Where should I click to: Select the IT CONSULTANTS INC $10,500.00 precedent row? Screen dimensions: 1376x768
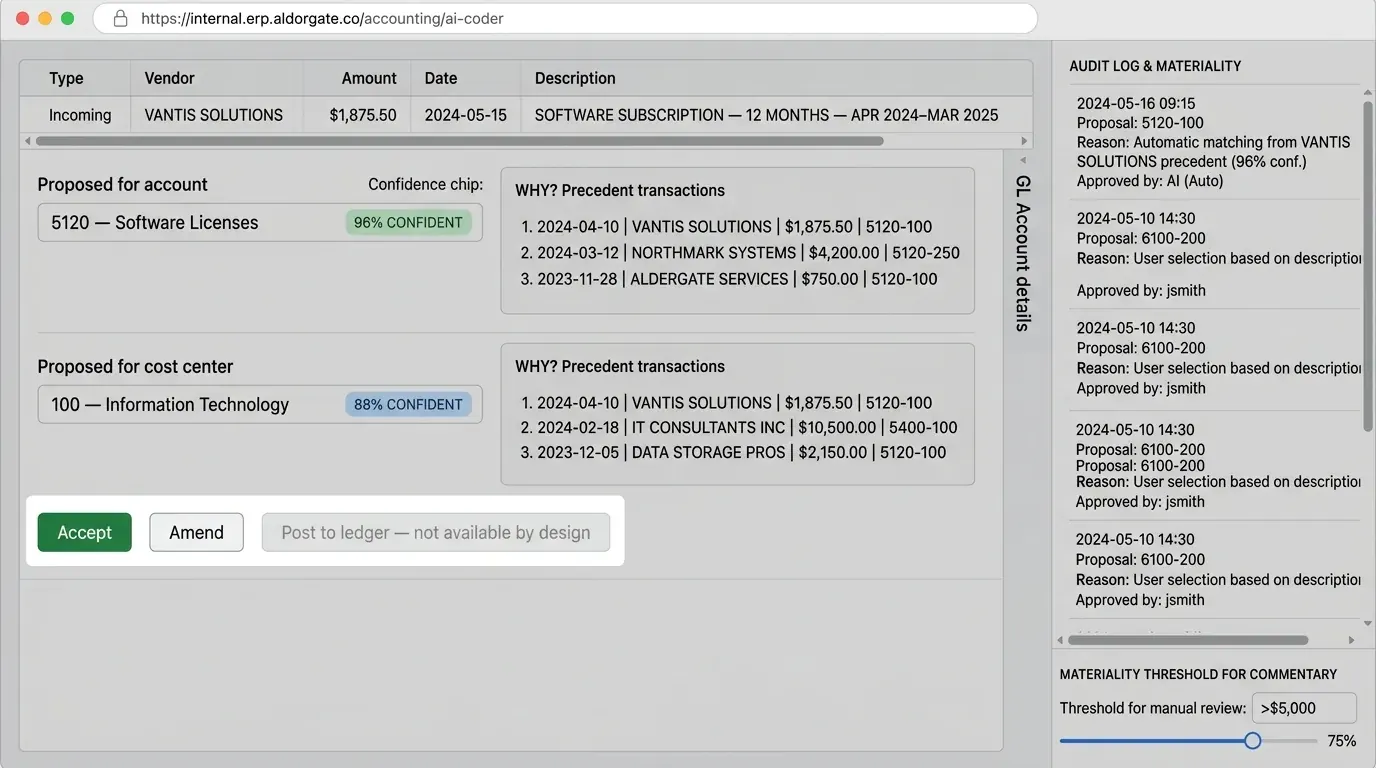(739, 427)
